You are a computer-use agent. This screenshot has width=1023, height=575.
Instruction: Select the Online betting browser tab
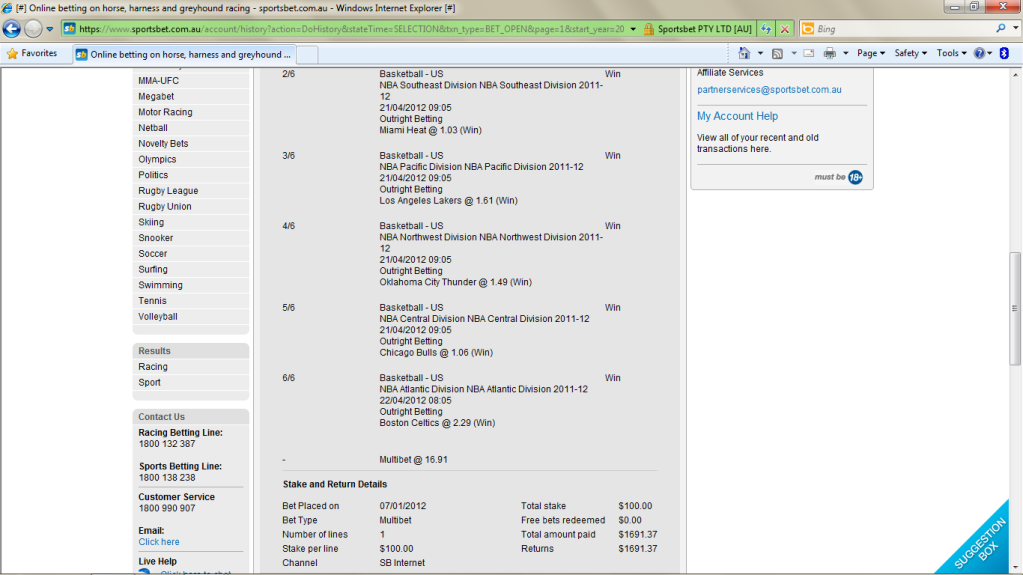point(184,54)
